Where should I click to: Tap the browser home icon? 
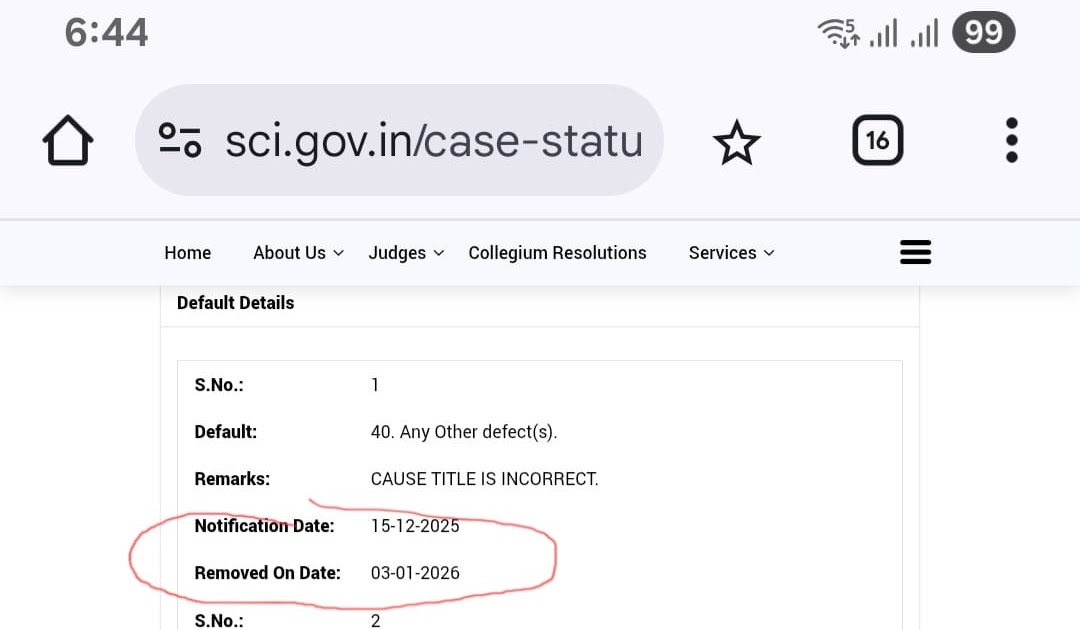68,141
